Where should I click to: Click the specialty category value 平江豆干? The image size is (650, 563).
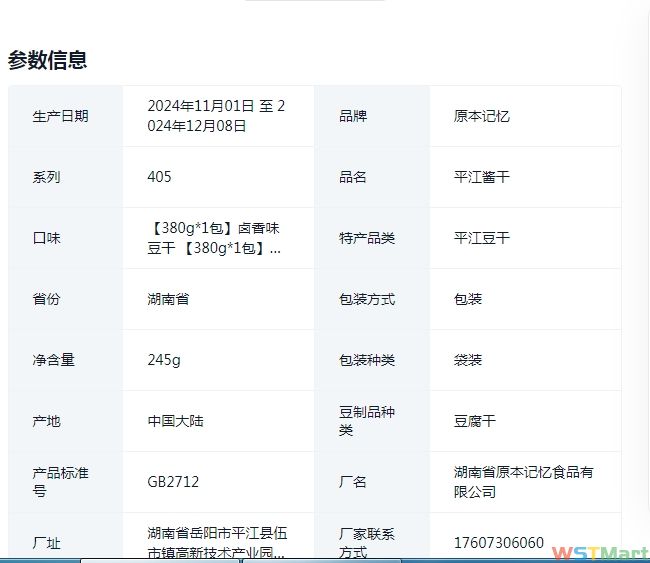coord(481,238)
